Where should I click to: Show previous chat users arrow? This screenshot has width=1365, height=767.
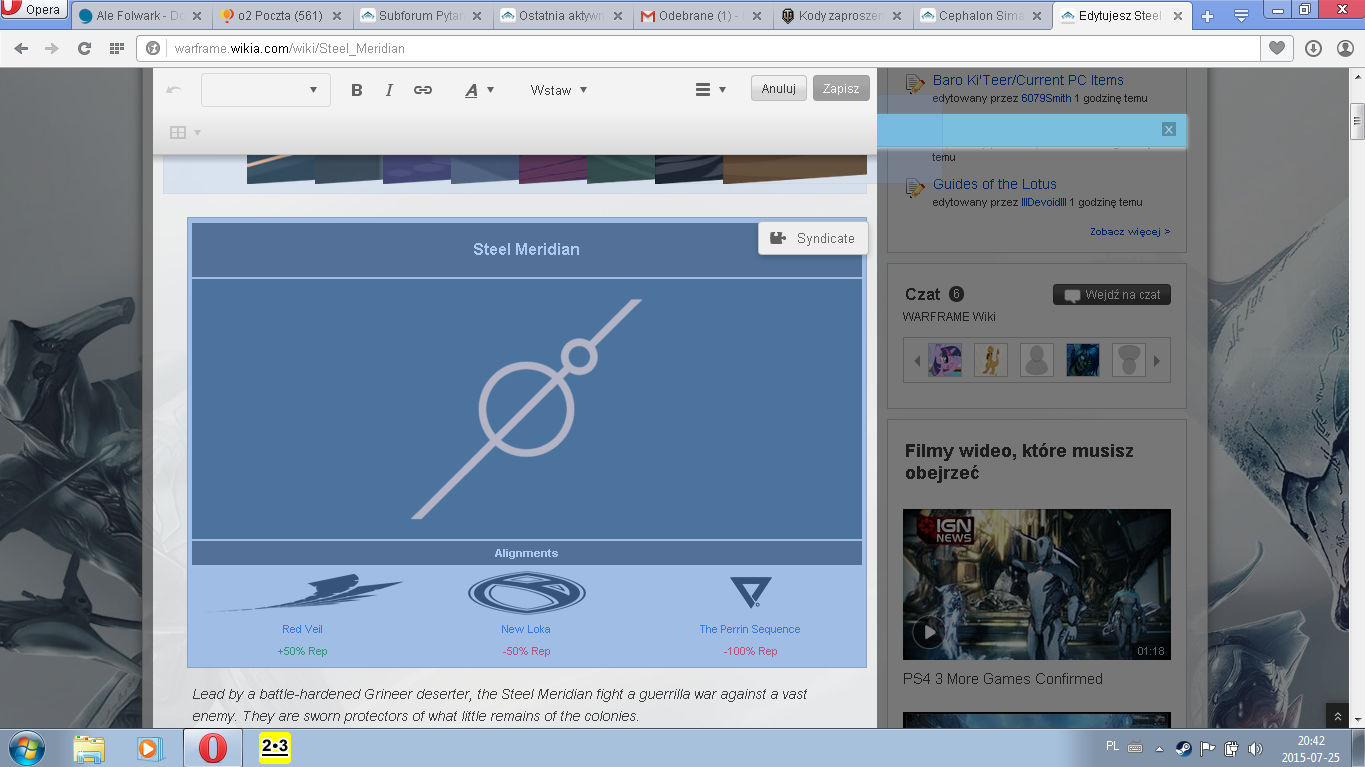(916, 361)
